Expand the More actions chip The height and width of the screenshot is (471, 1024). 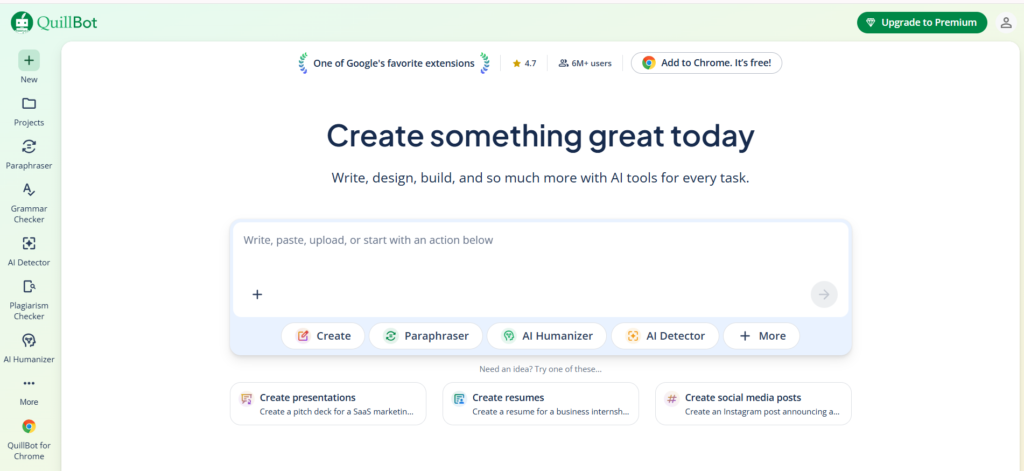[761, 336]
